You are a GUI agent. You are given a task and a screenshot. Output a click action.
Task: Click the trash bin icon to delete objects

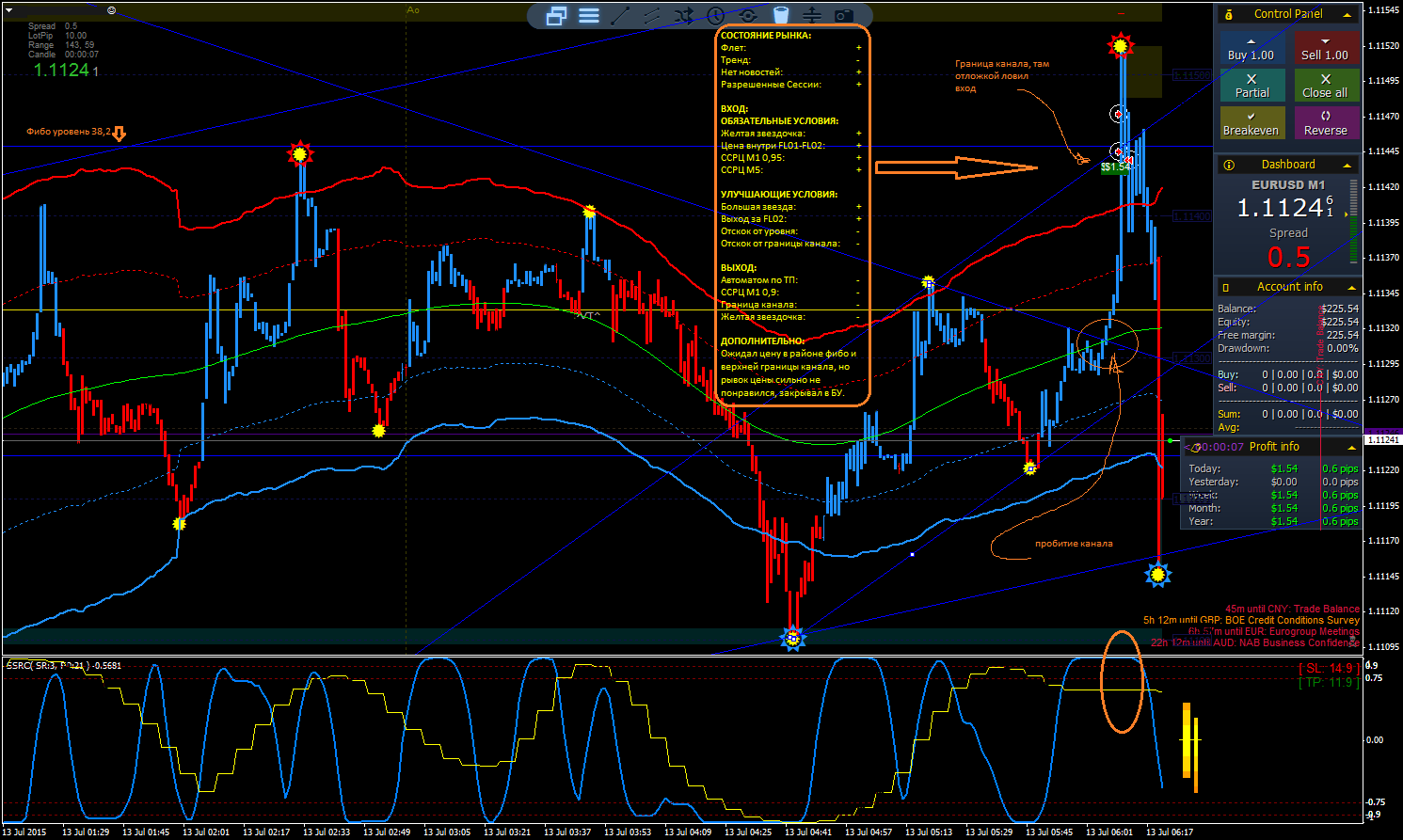coord(780,15)
